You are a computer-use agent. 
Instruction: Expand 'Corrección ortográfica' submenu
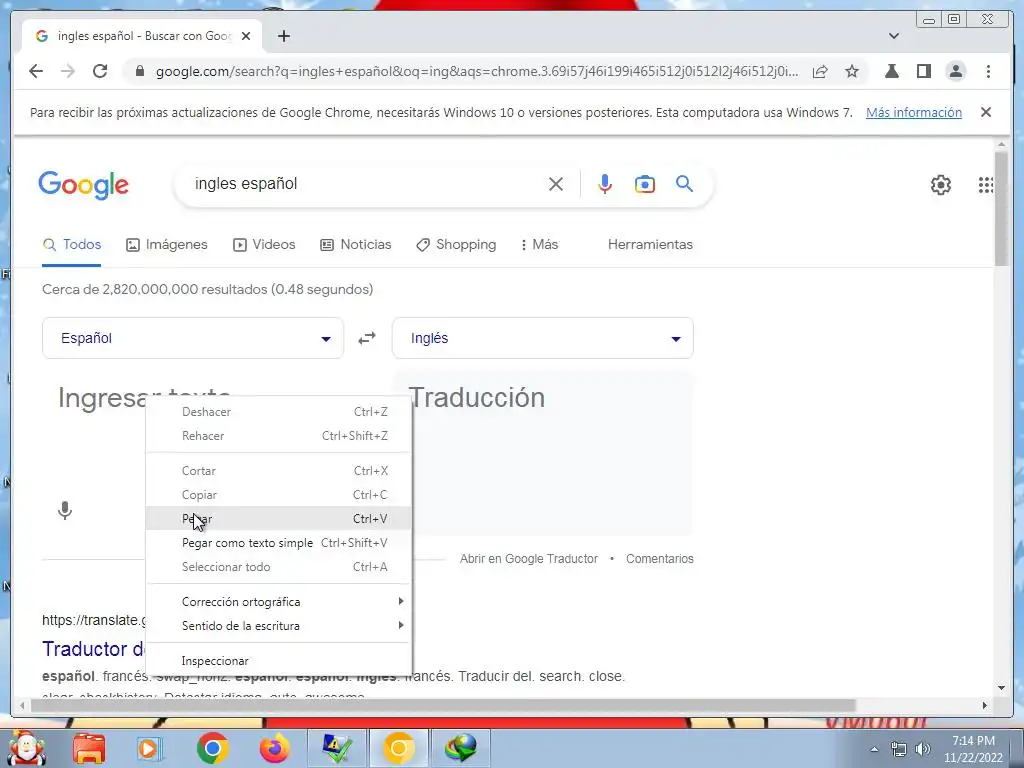point(279,601)
